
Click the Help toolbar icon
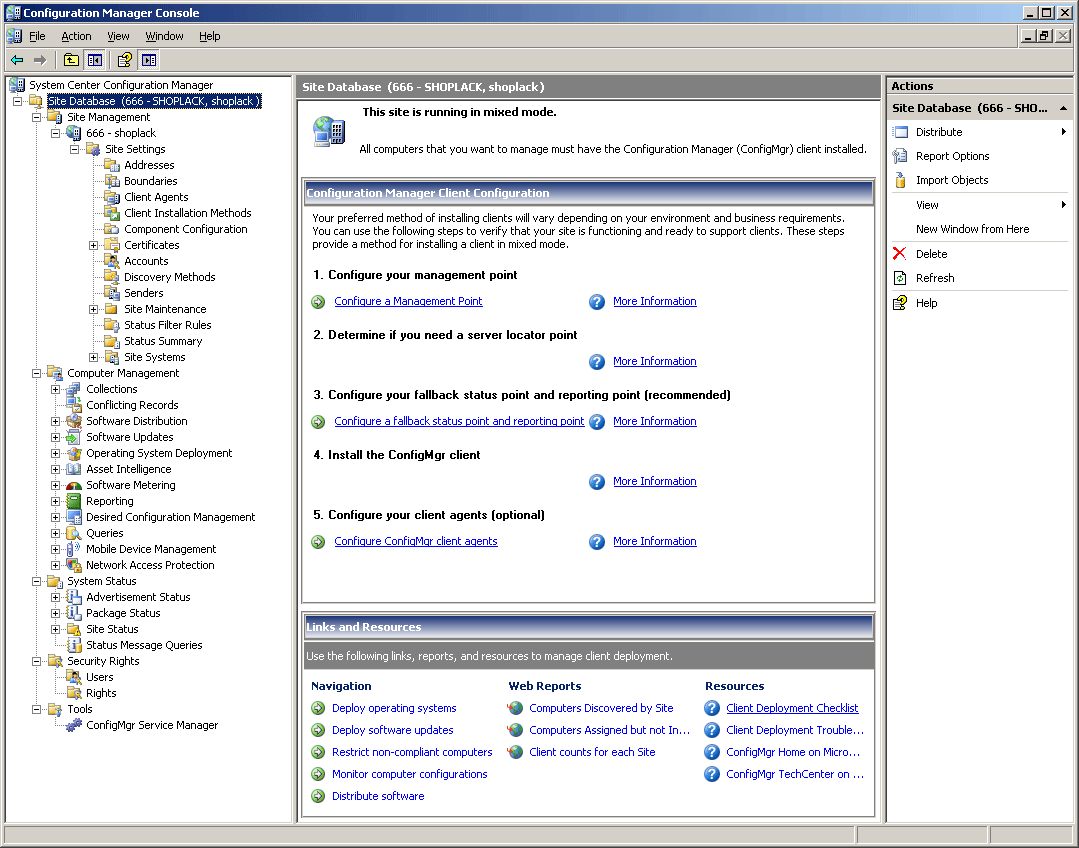pyautogui.click(x=125, y=60)
